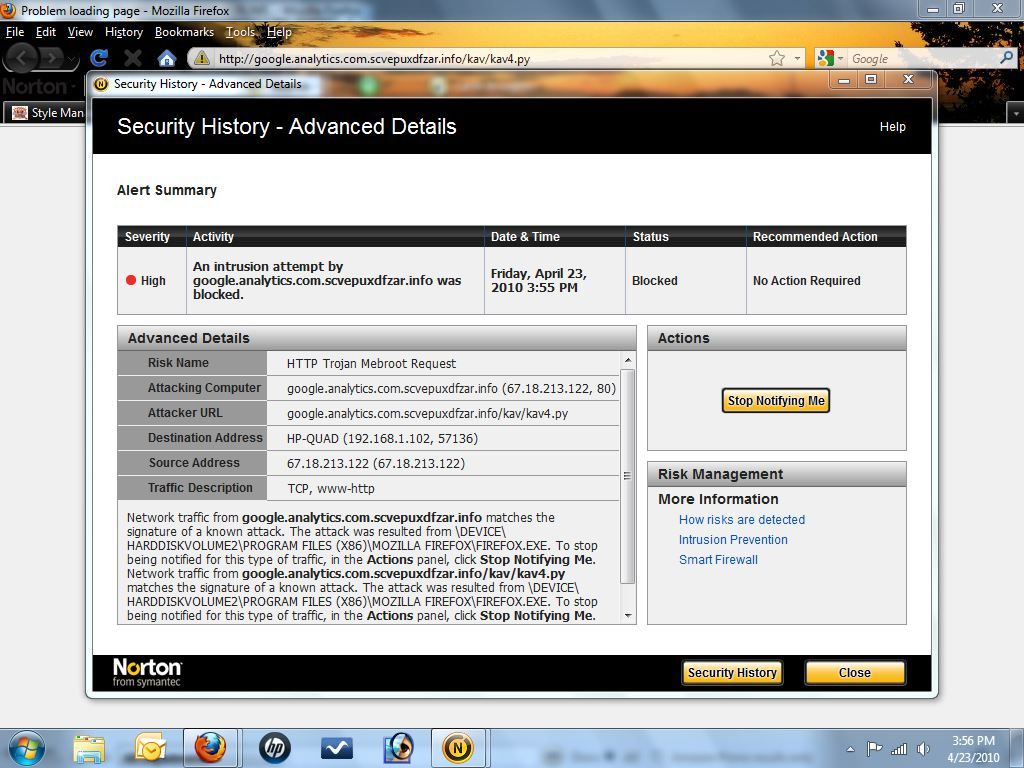Open Firefox from the Windows taskbar
The image size is (1024, 768).
210,747
